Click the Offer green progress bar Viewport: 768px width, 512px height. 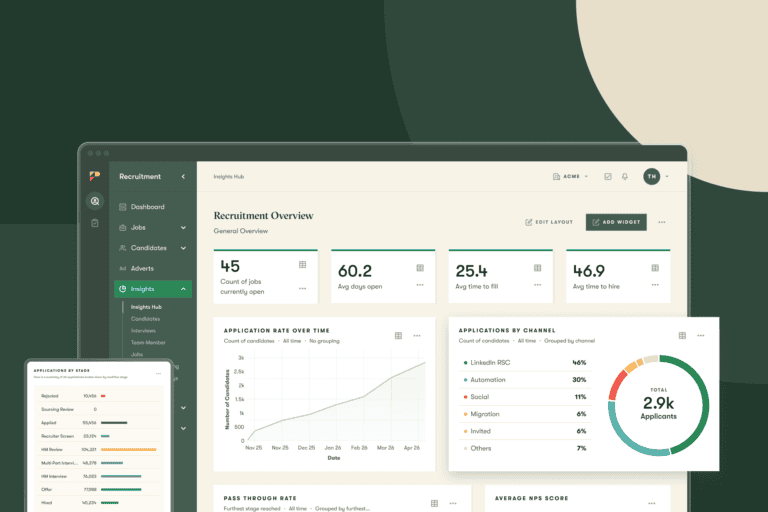[x=120, y=489]
